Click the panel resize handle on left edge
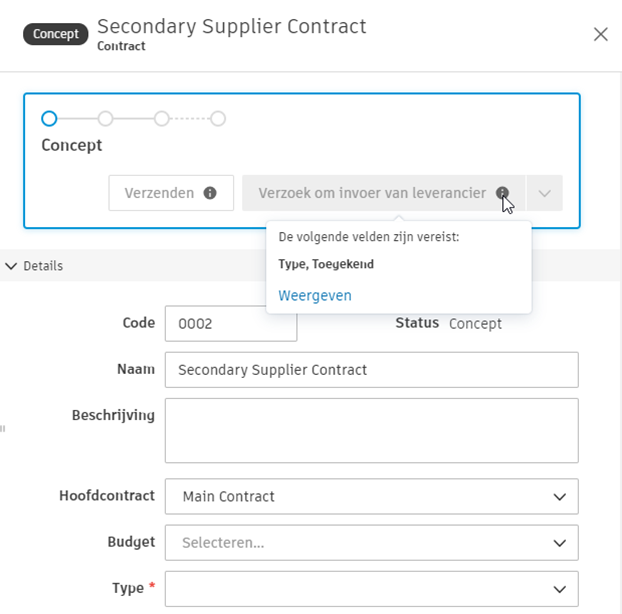The width and height of the screenshot is (622, 614). pyautogui.click(x=2, y=428)
